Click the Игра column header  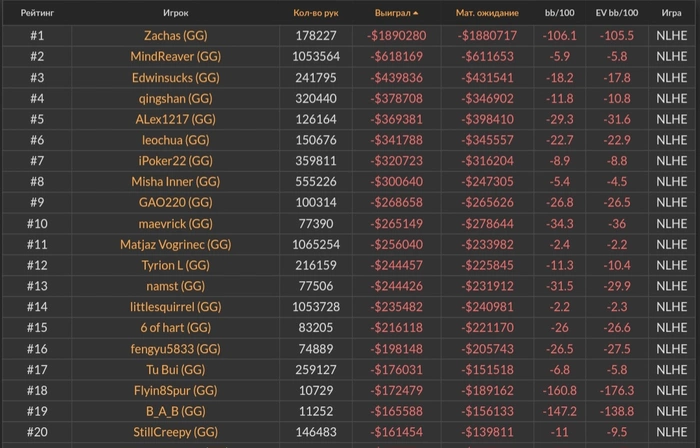(671, 14)
